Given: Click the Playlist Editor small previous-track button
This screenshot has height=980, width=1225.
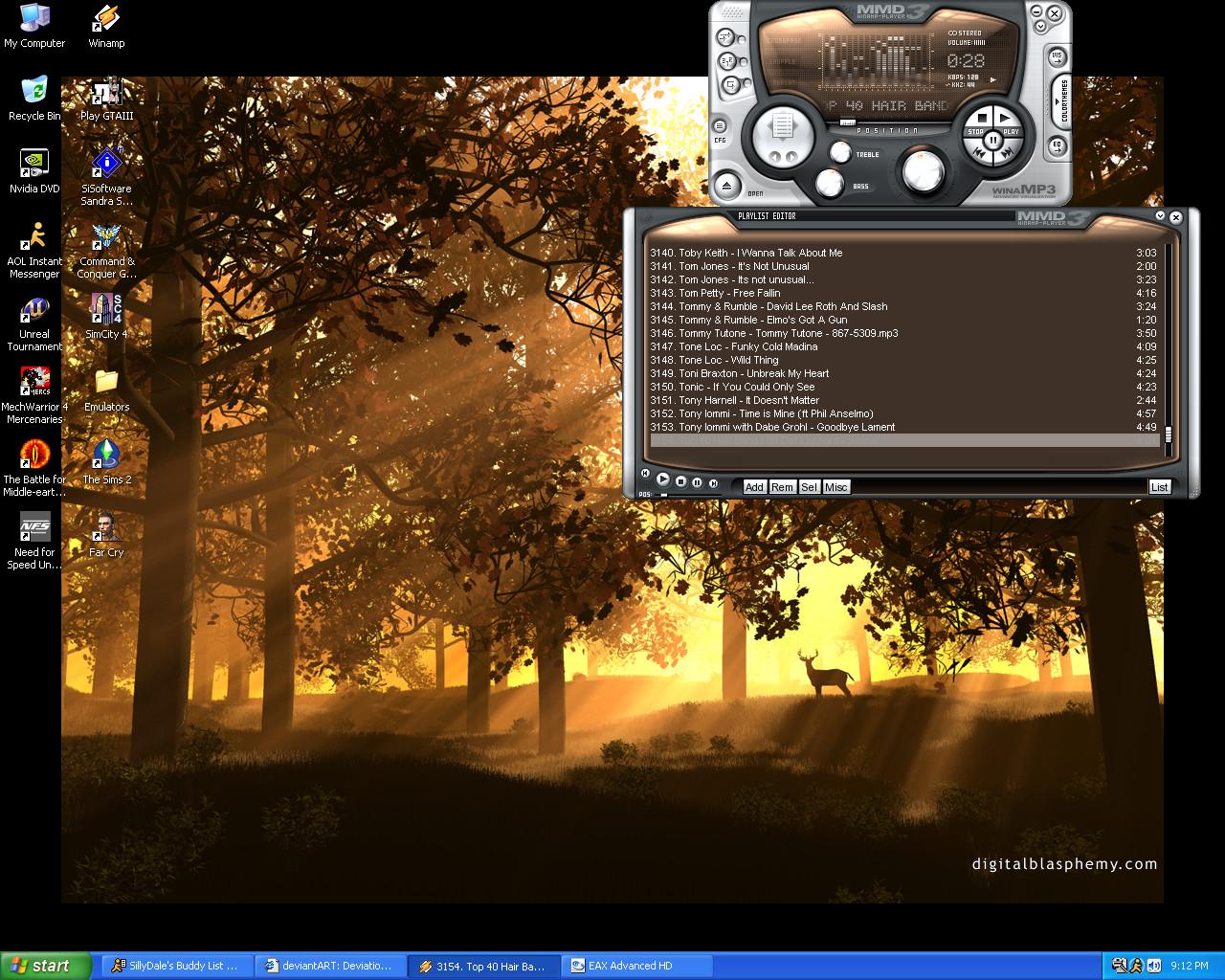Looking at the screenshot, I should coord(645,473).
